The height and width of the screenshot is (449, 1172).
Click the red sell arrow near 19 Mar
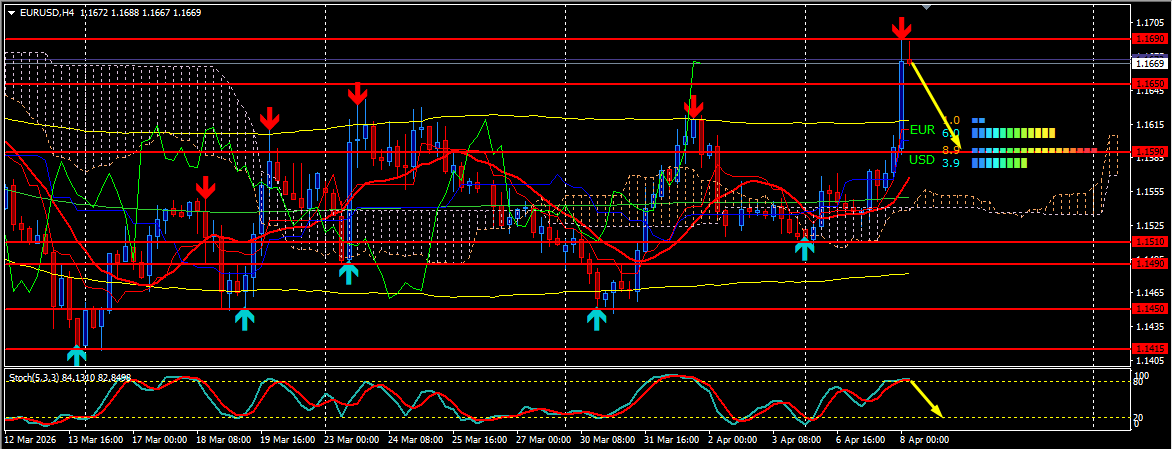(269, 118)
